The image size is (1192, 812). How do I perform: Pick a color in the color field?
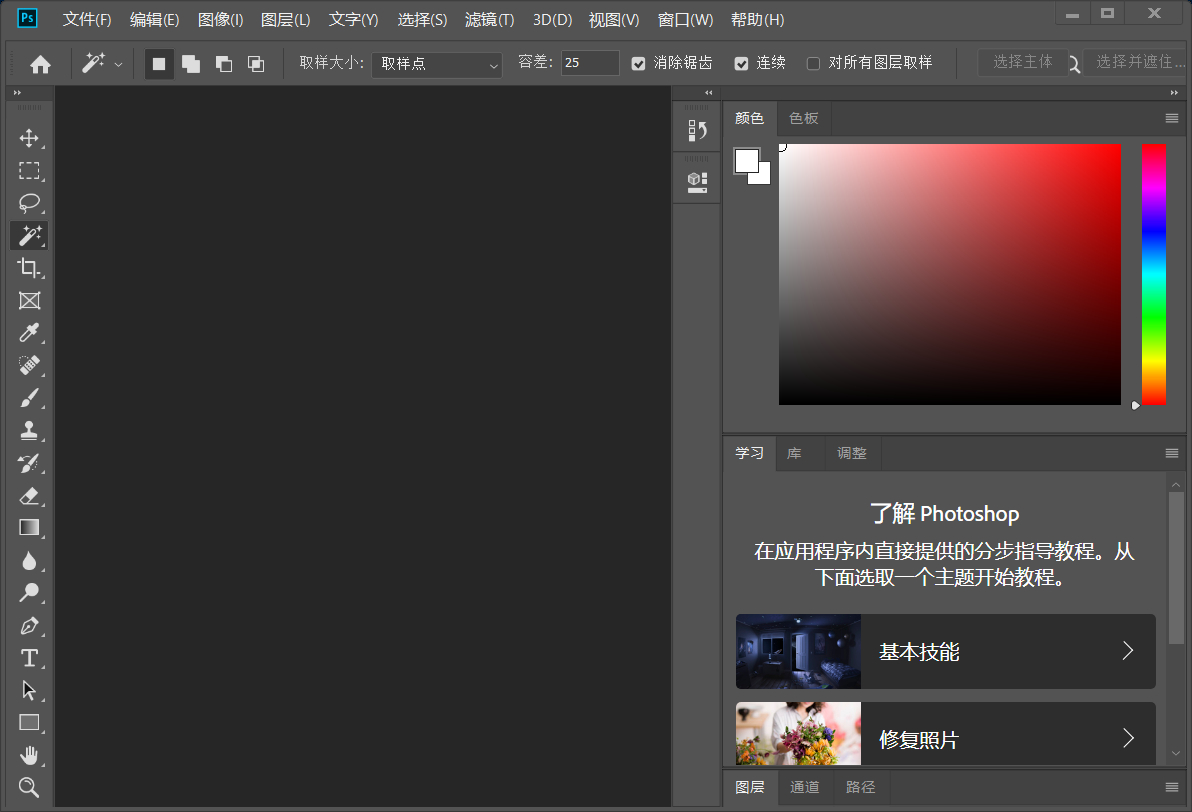[949, 274]
